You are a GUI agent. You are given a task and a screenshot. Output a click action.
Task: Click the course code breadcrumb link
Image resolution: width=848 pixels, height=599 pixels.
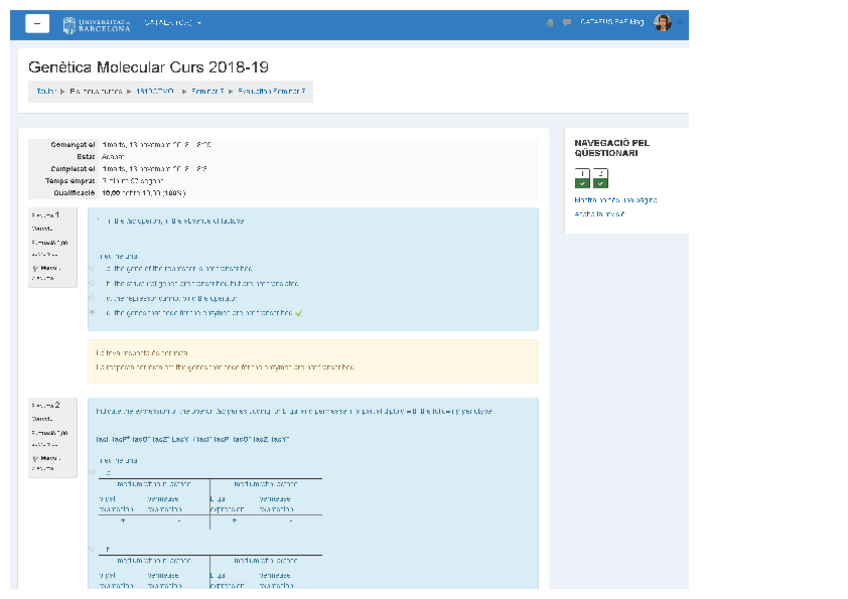pyautogui.click(x=155, y=91)
